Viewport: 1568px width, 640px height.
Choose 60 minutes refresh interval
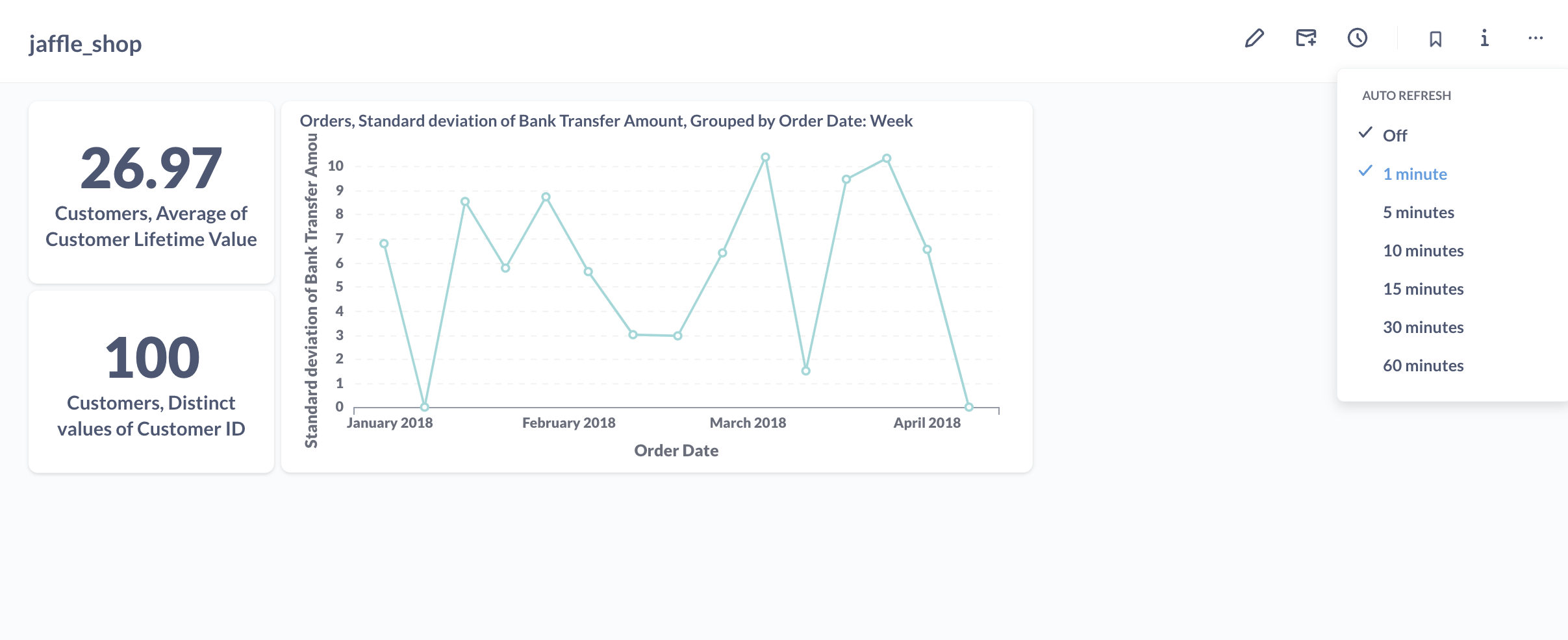[x=1423, y=365]
